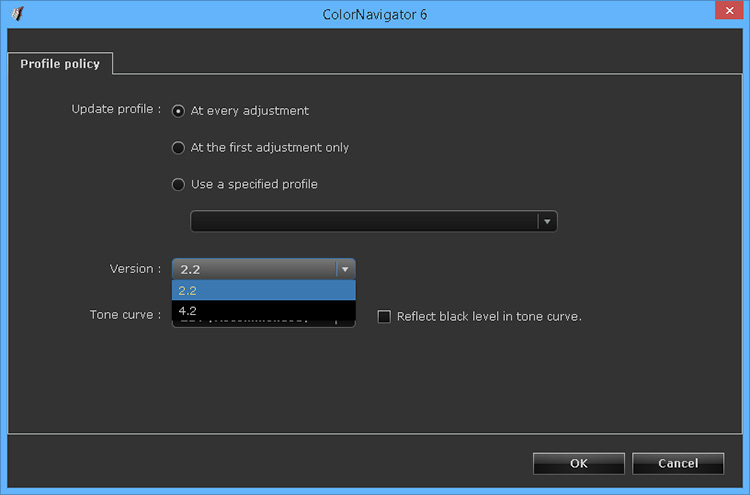The image size is (750, 495).
Task: Dismiss the dialog with Cancel button
Action: click(x=678, y=463)
